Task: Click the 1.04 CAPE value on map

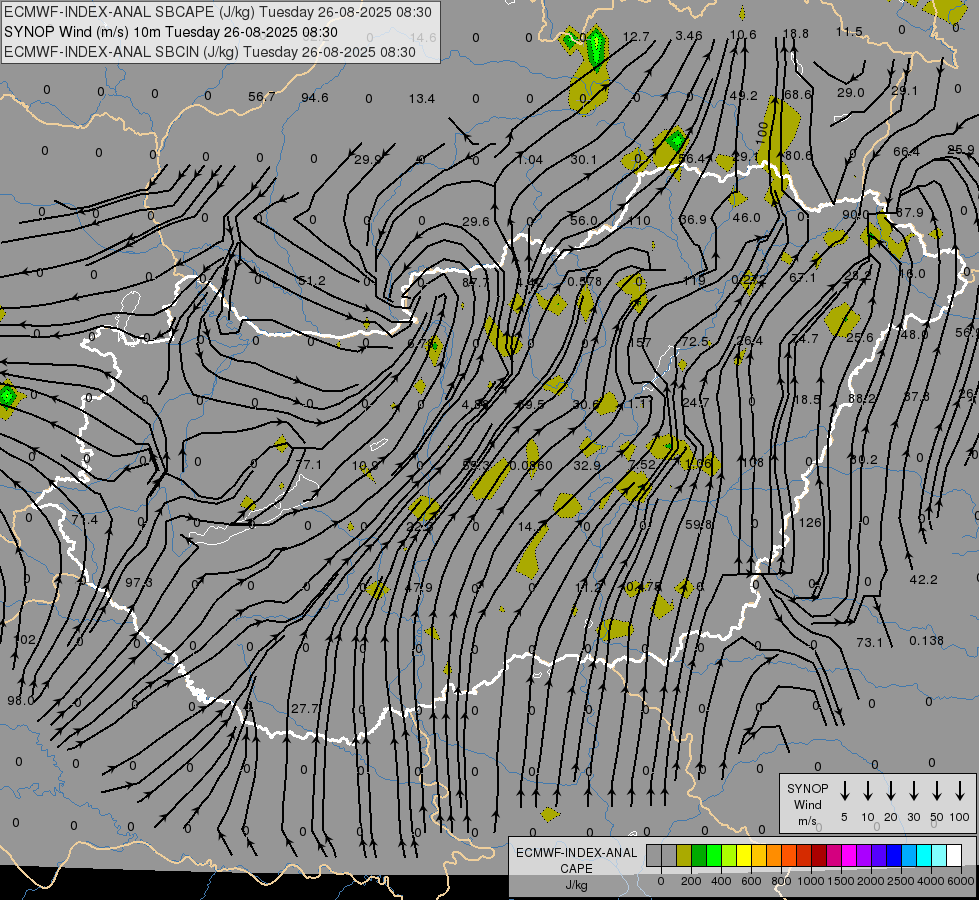Action: (530, 159)
